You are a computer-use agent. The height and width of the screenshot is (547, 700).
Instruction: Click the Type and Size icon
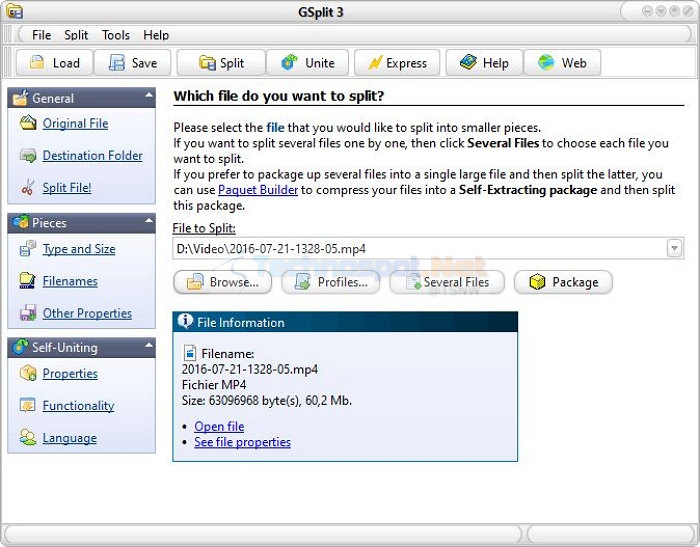[28, 248]
